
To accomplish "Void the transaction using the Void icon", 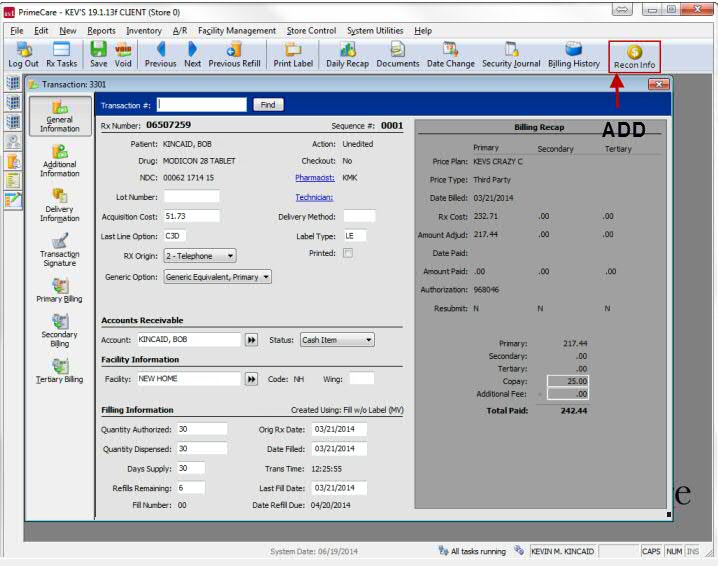I will pyautogui.click(x=123, y=55).
